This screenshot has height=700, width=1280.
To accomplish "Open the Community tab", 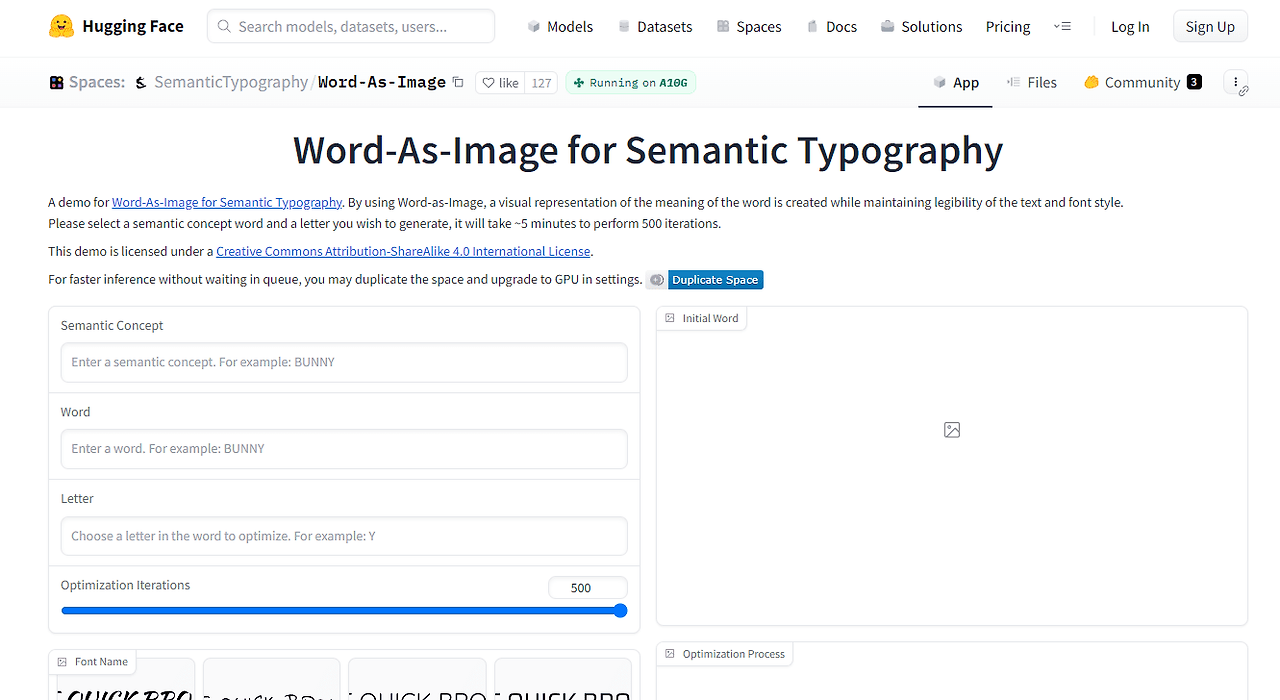I will coord(1142,83).
